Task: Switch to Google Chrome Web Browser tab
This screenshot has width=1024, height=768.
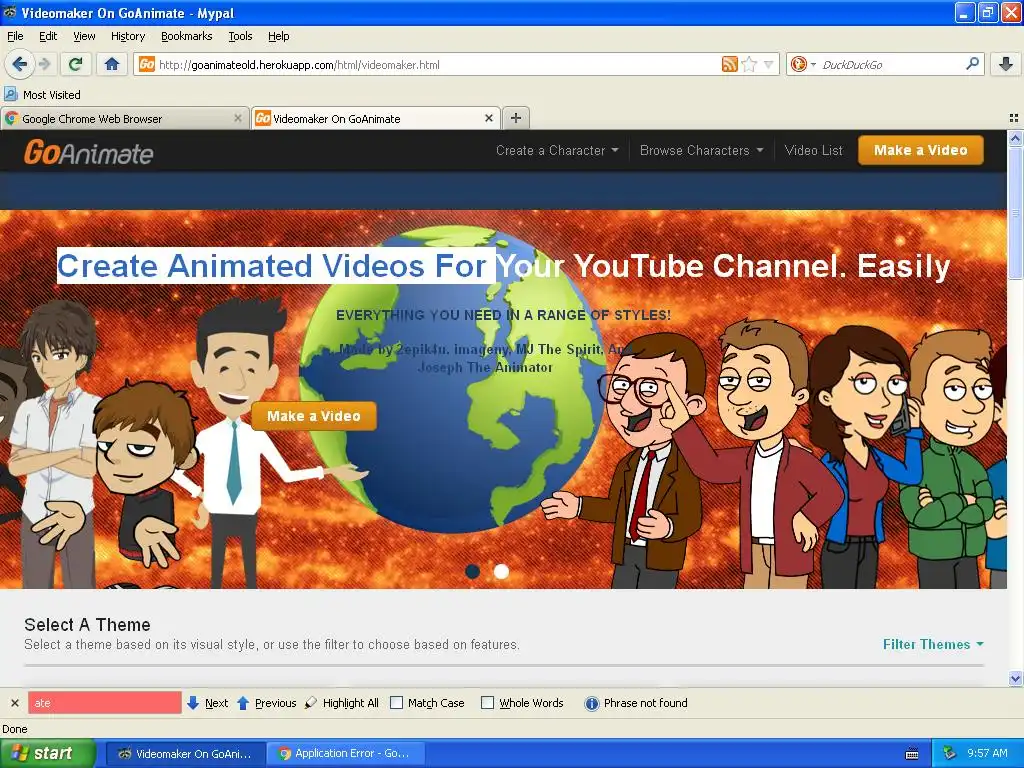Action: (124, 119)
